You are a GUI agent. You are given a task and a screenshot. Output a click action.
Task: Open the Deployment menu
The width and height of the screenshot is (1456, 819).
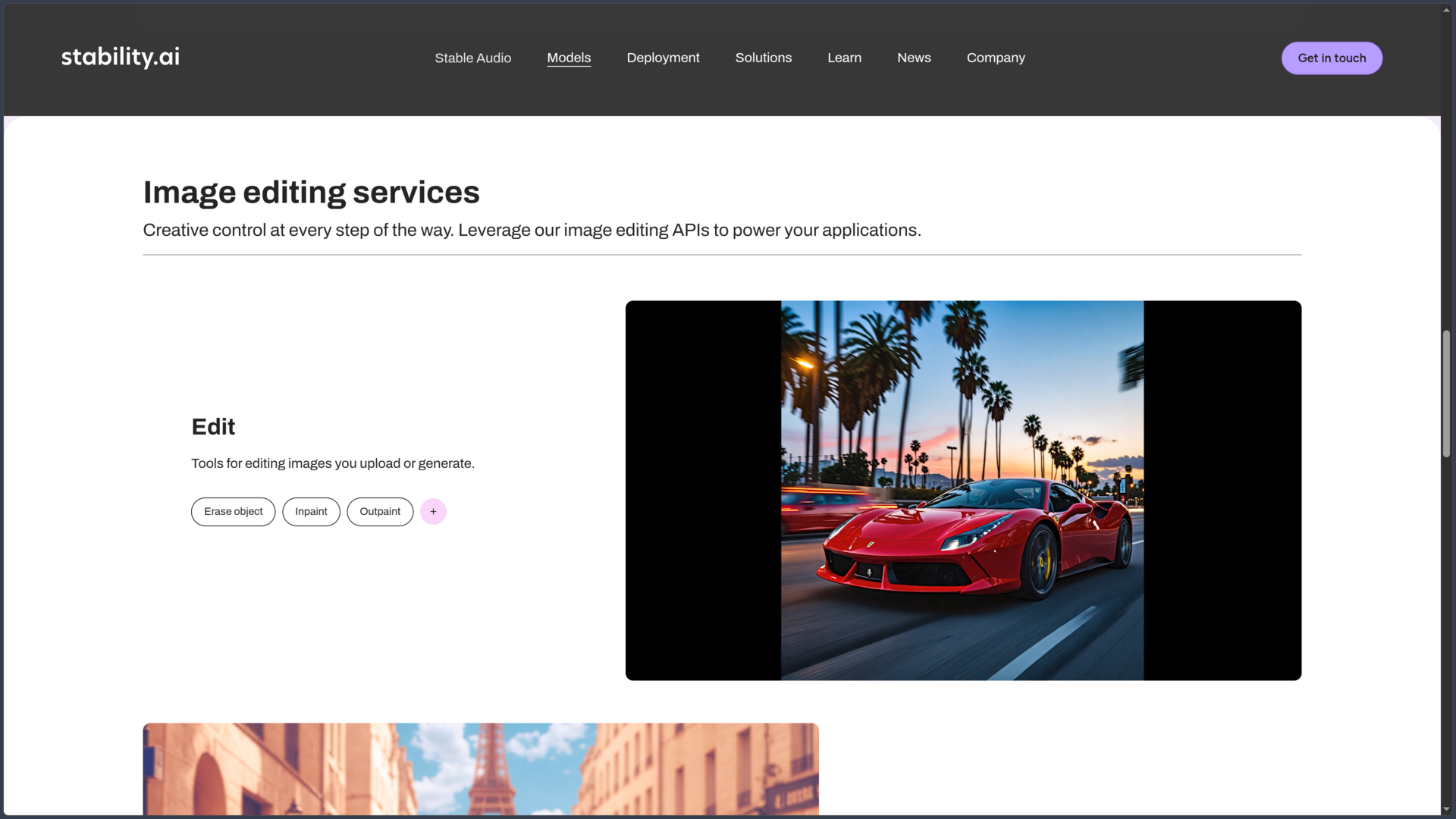[663, 58]
